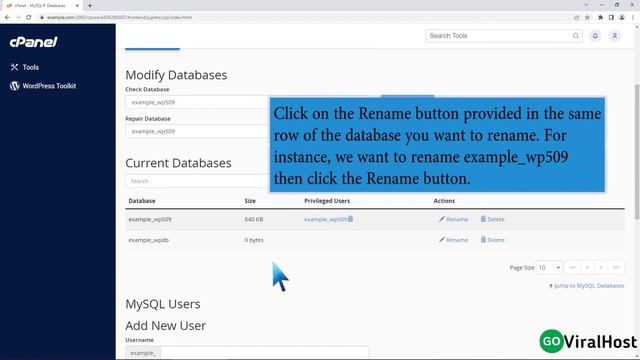Open the tab search chevron in title bar
640x360 pixels.
coord(586,5)
